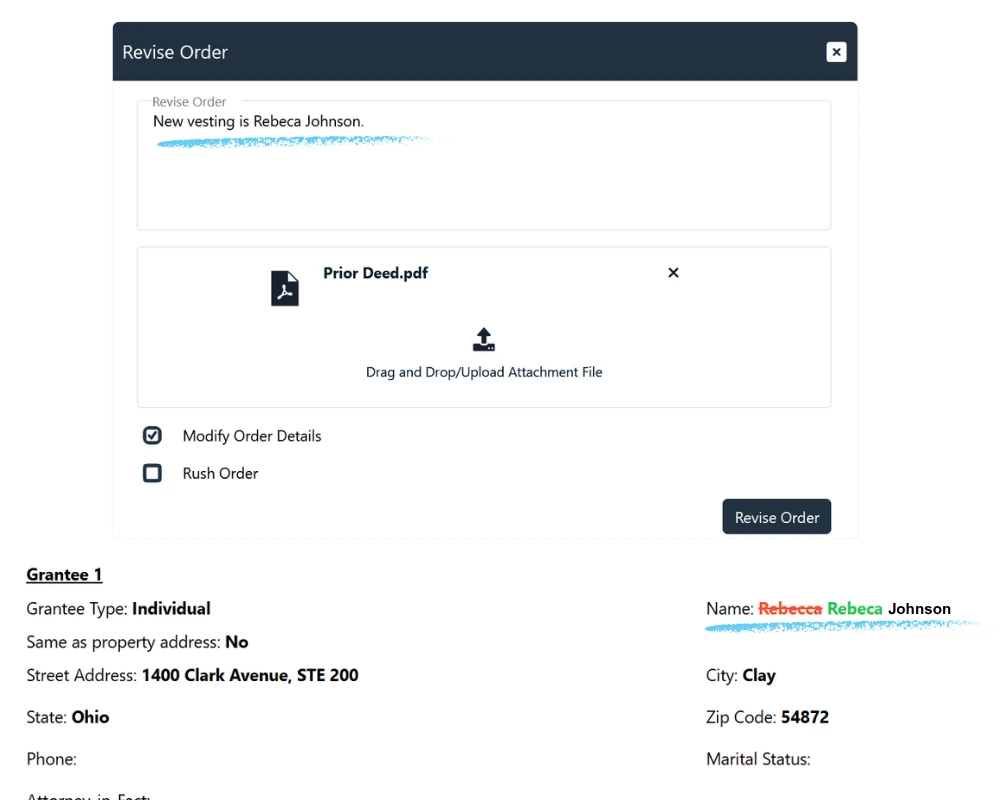
Task: Uncheck Modify Order Details checkbox
Action: pyautogui.click(x=152, y=436)
